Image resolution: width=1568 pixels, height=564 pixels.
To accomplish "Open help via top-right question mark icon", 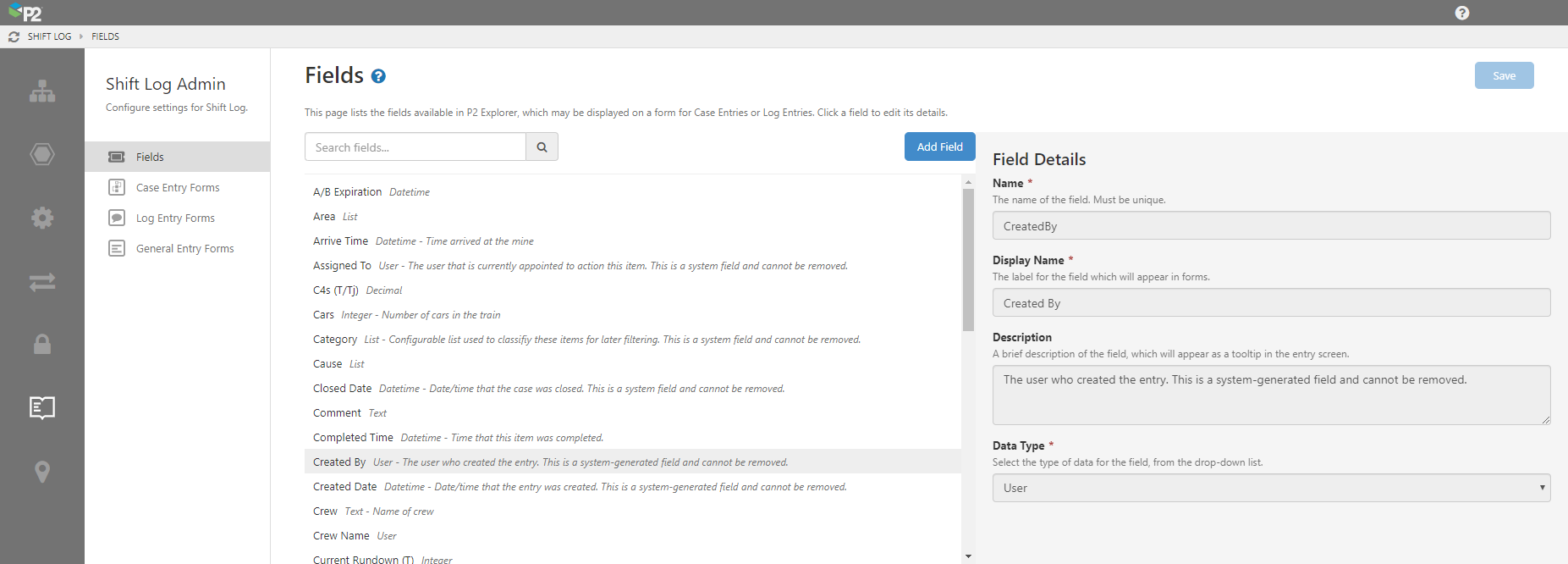I will point(1461,13).
